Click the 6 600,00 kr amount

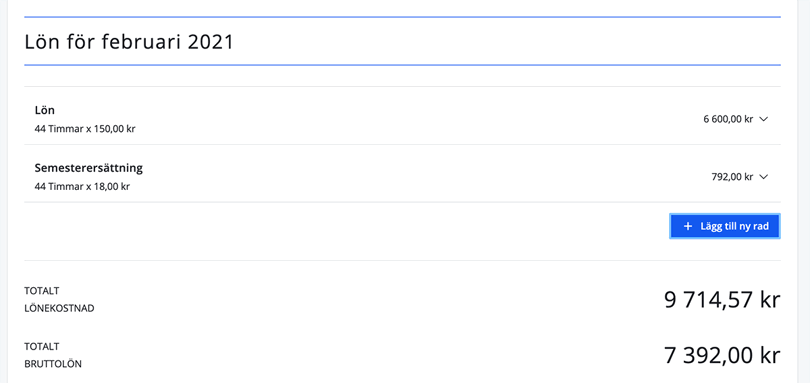tap(728, 119)
